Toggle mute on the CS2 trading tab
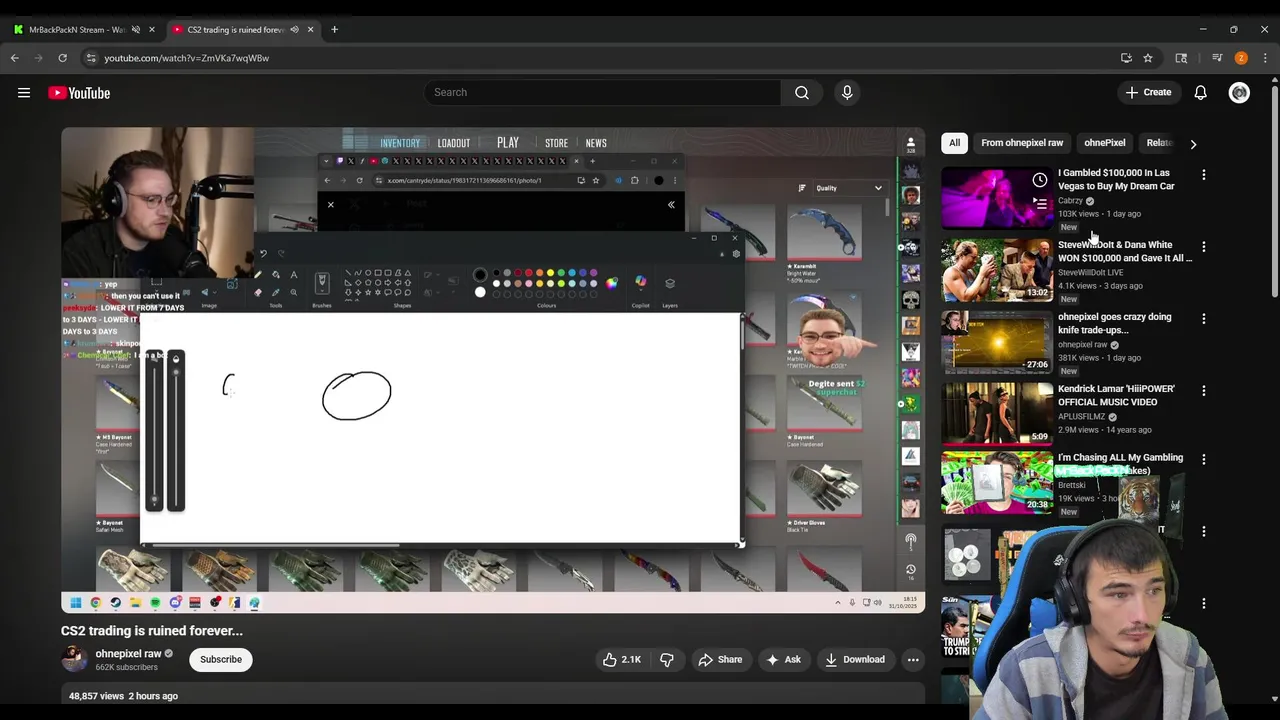 pos(294,29)
